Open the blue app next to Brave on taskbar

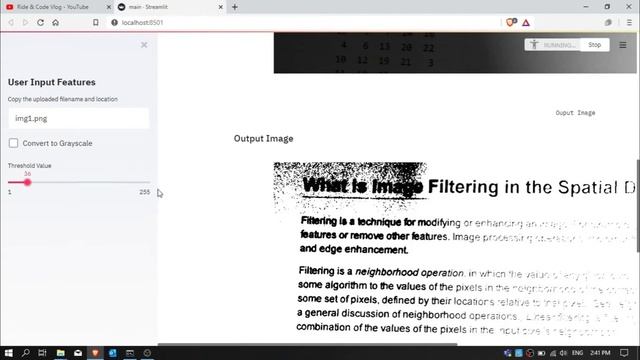[x=113, y=353]
